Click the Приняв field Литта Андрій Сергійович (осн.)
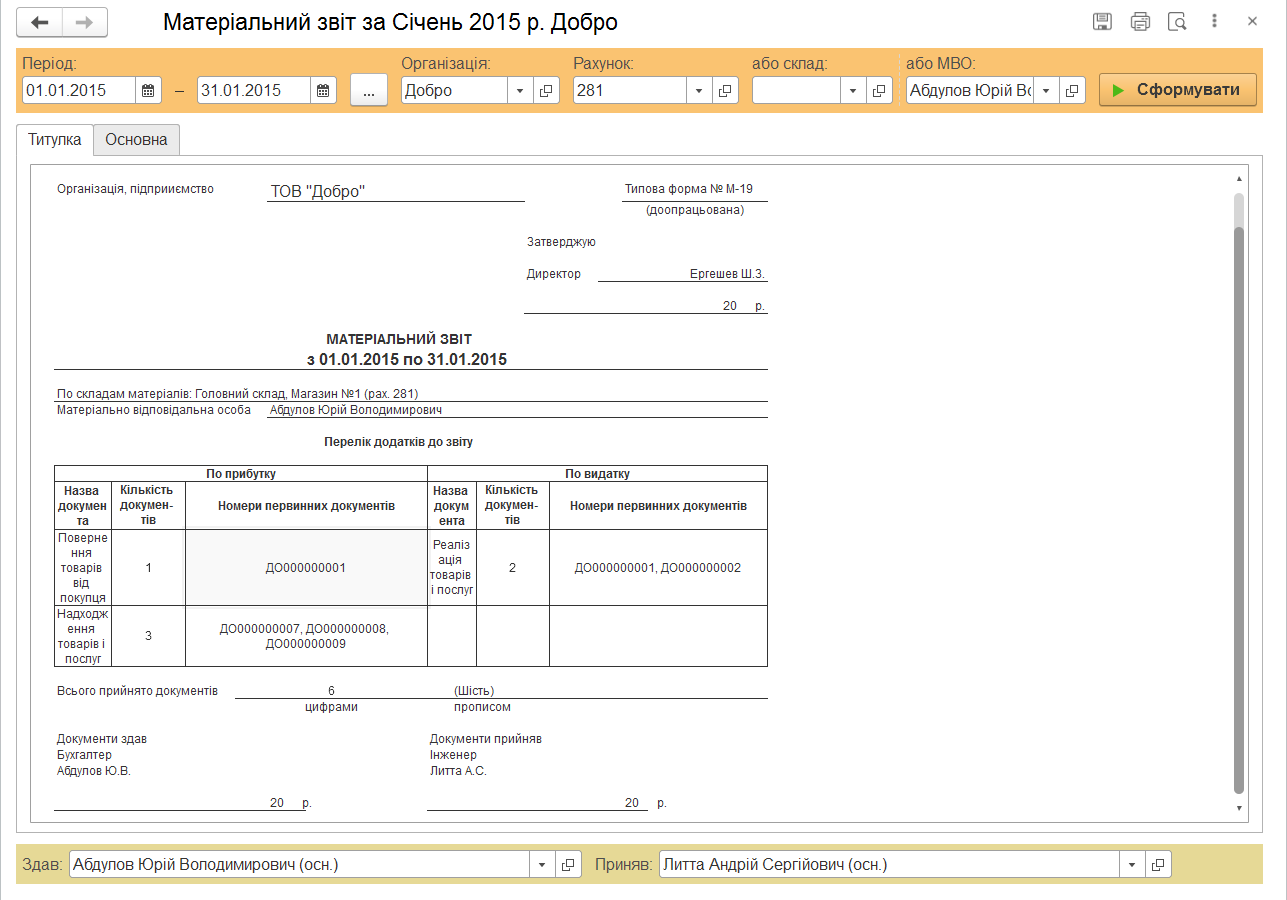The width and height of the screenshot is (1287, 900). [890, 865]
